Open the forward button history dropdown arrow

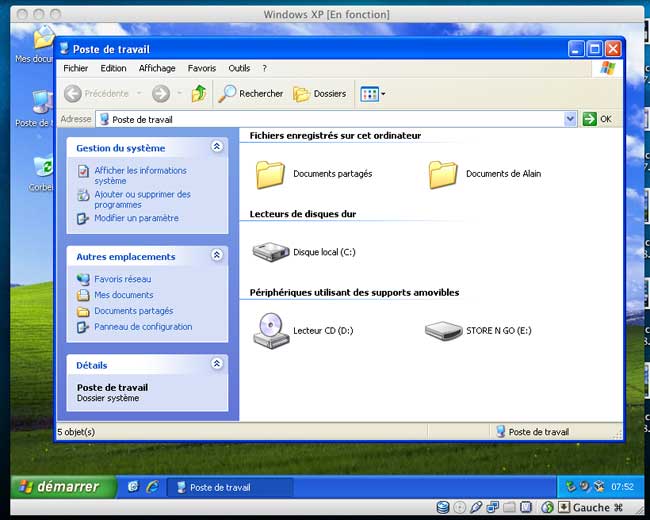[179, 93]
